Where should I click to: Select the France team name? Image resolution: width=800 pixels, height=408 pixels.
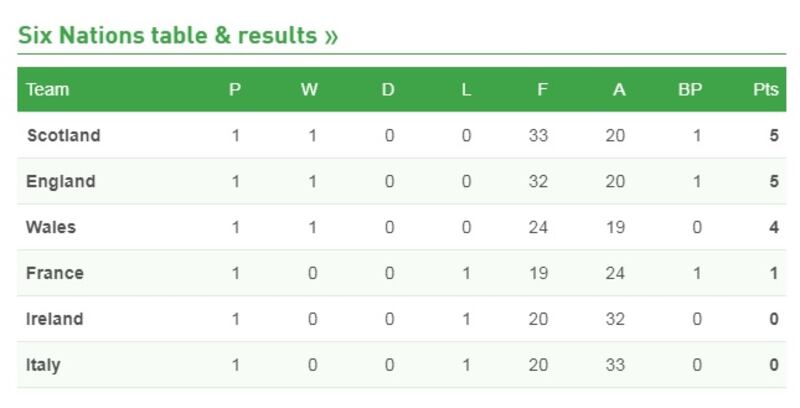coord(55,274)
